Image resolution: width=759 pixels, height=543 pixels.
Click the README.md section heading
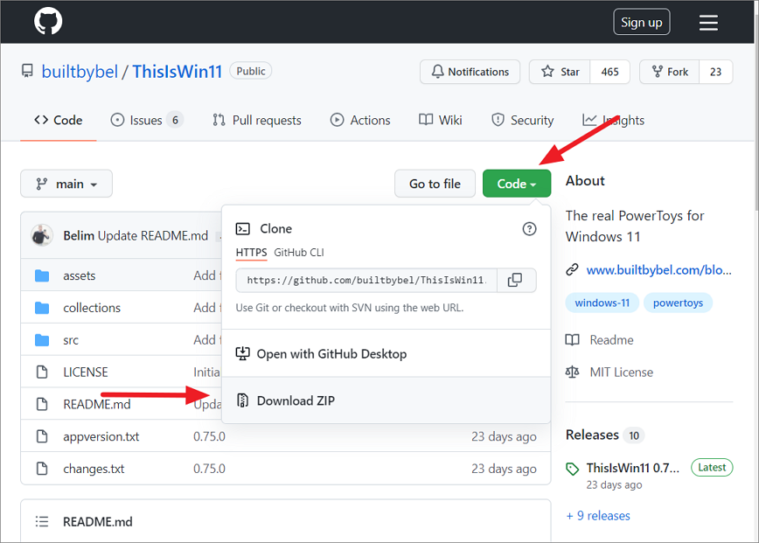(x=98, y=522)
